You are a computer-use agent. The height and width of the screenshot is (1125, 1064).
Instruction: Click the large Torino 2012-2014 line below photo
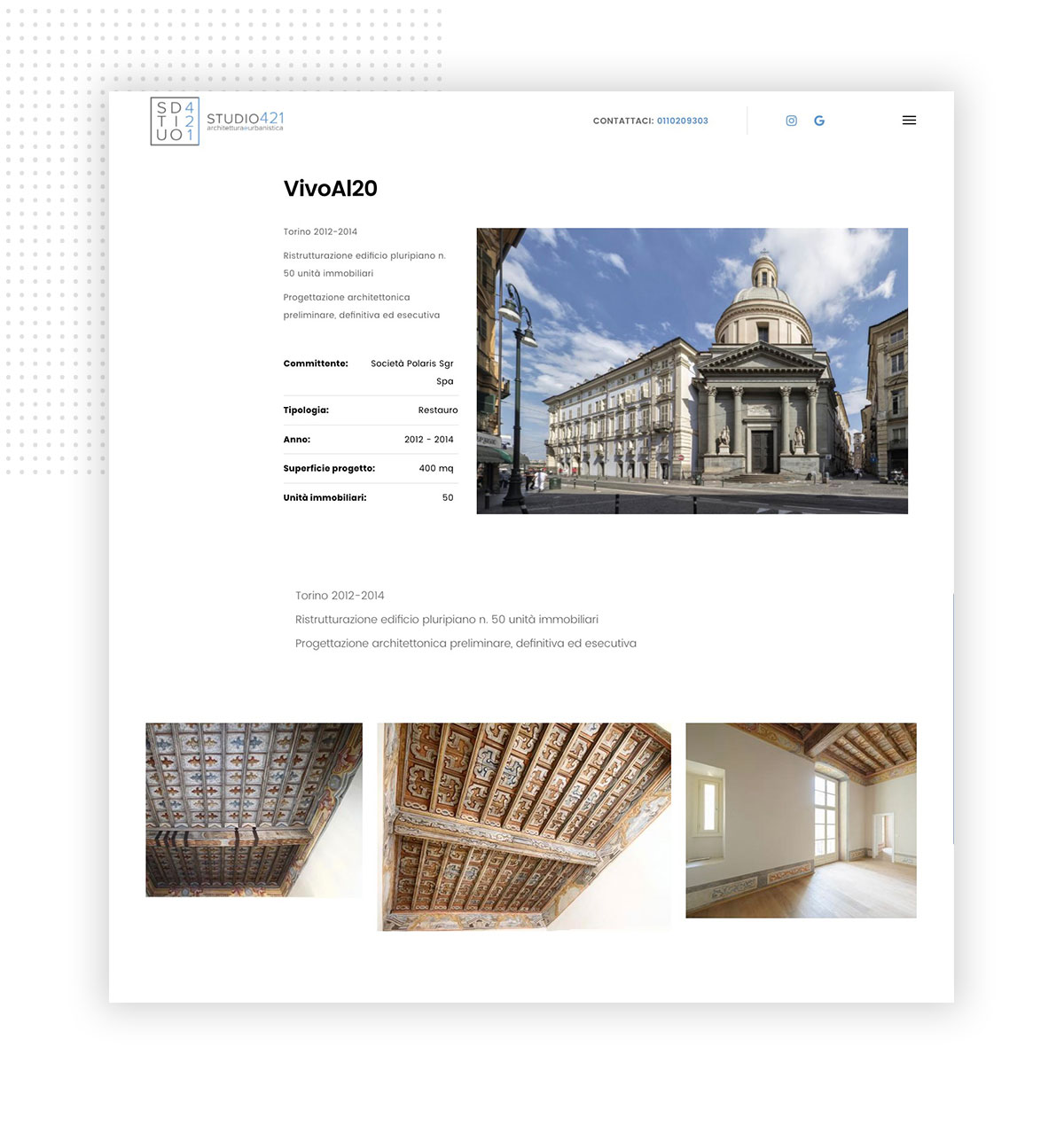[340, 596]
